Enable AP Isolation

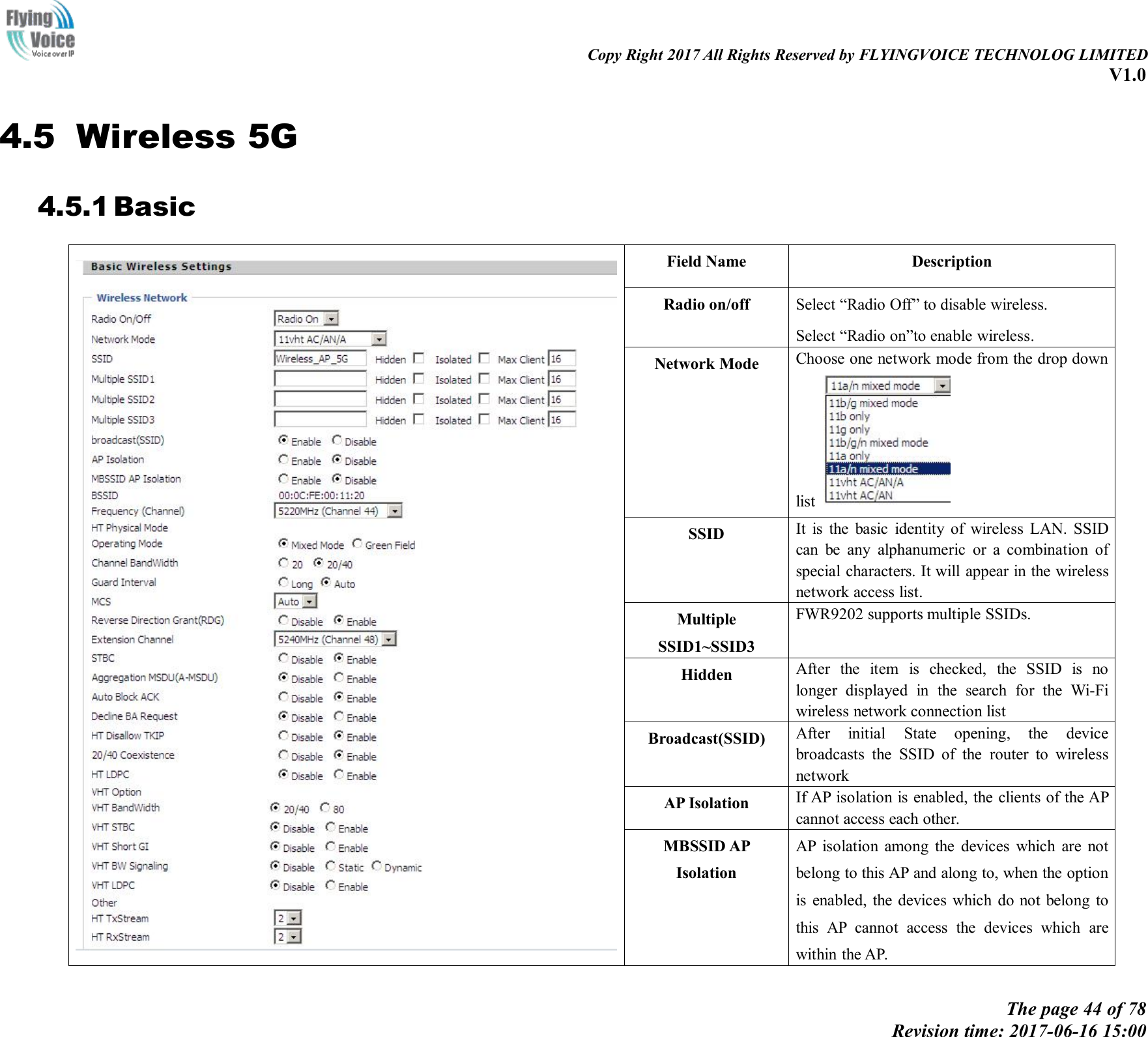(x=283, y=460)
